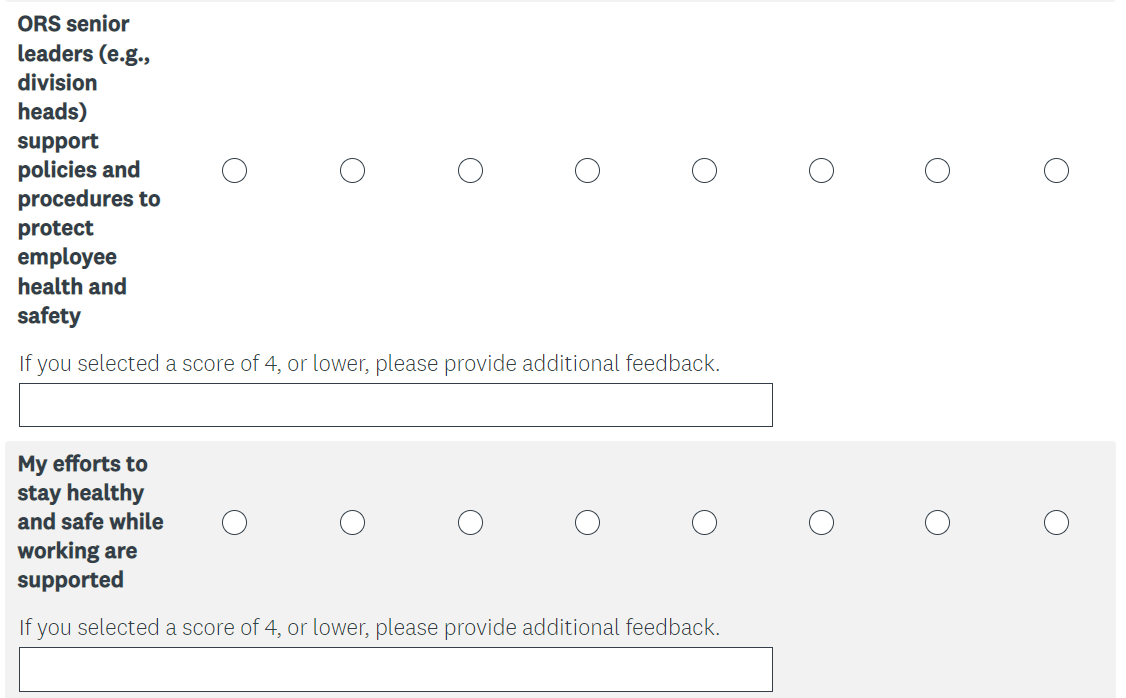The width and height of the screenshot is (1126, 698).
Task: Select last radio option in ORS leaders row
Action: (x=1056, y=171)
